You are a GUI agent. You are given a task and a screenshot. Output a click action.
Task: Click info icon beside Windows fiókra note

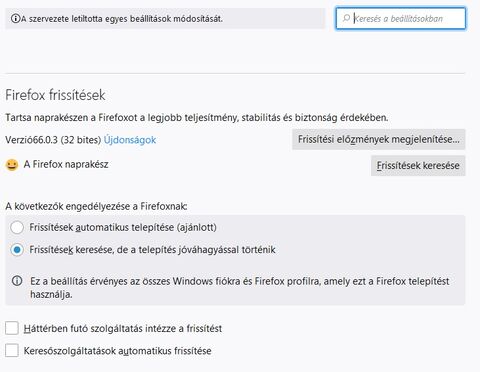click(x=17, y=281)
